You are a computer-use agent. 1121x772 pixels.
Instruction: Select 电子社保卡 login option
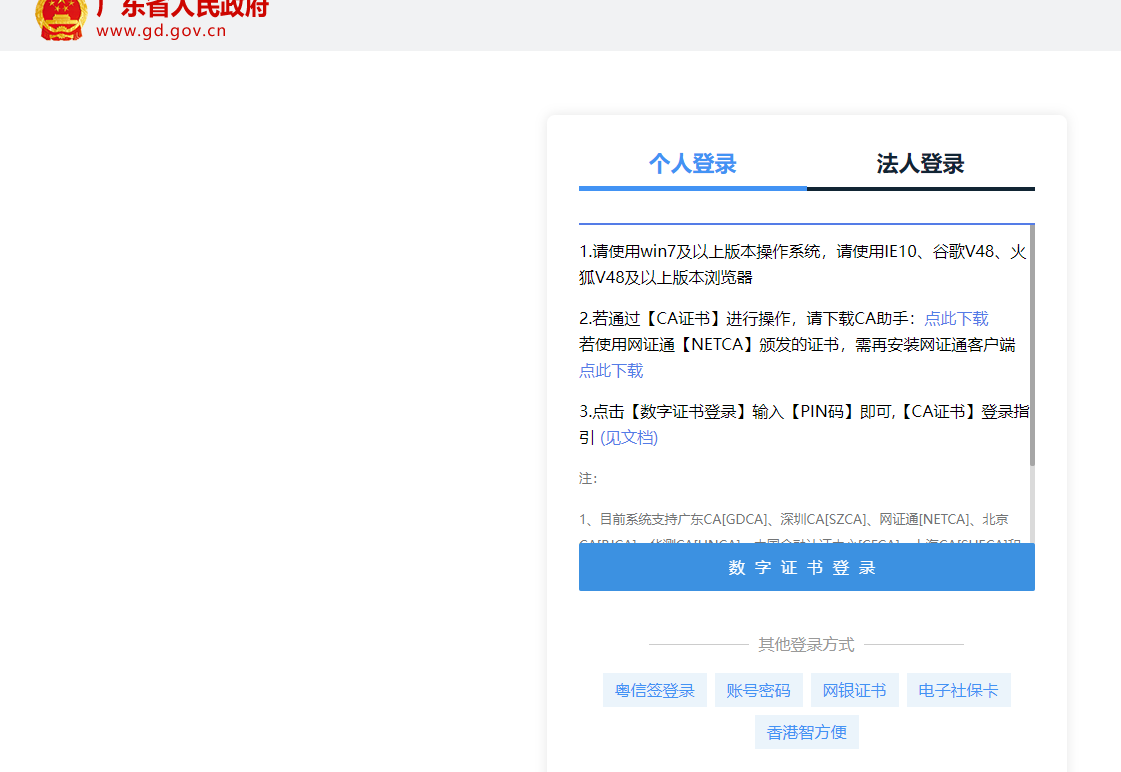pos(958,691)
